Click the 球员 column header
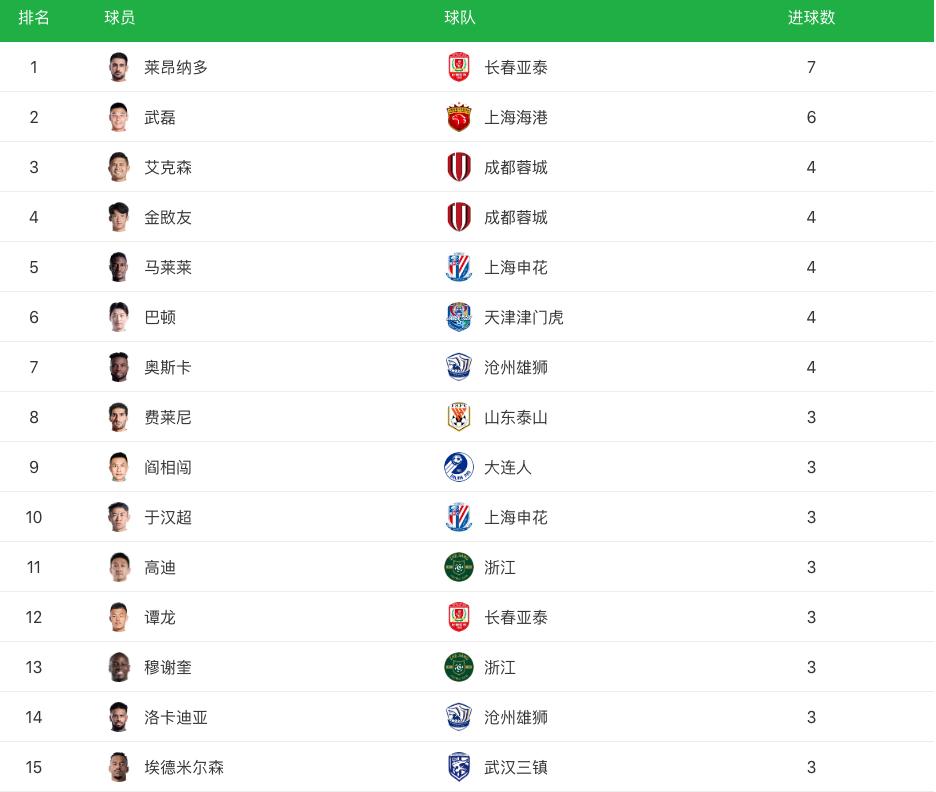This screenshot has height=792, width=936. click(x=120, y=18)
